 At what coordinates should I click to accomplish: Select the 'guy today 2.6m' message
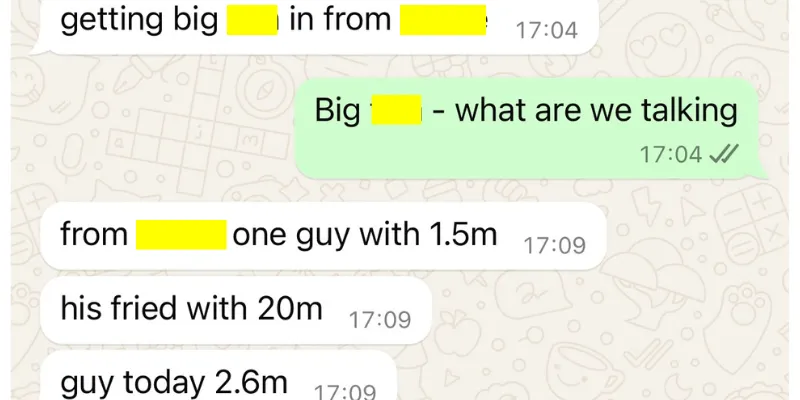pyautogui.click(x=218, y=377)
